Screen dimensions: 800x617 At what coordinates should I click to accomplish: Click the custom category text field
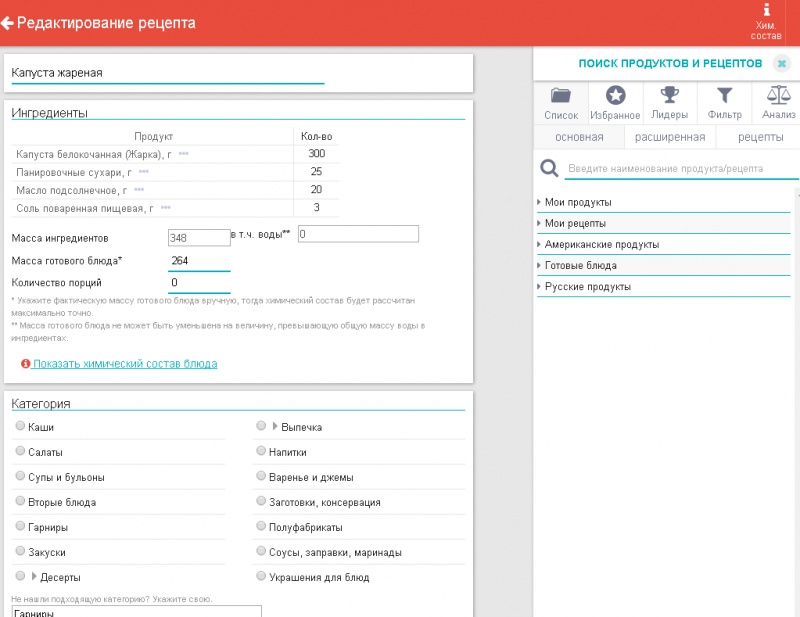tap(136, 611)
